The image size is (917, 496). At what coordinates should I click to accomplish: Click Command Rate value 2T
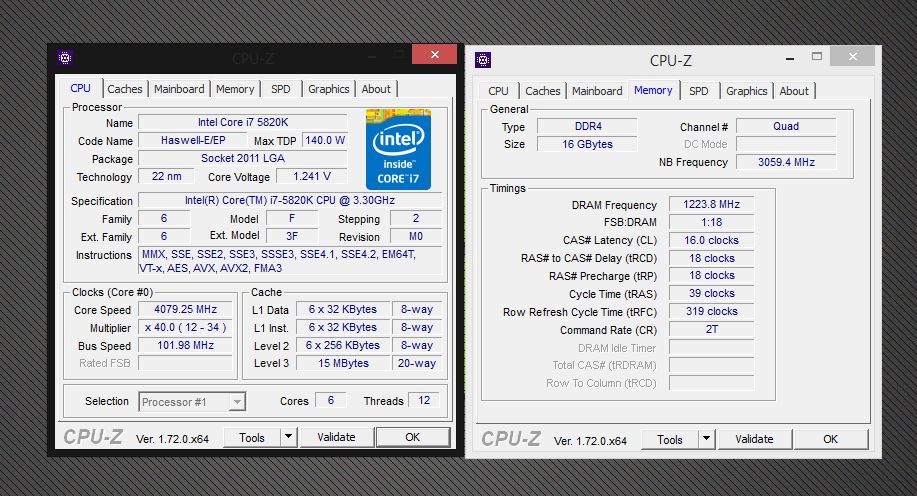(x=711, y=329)
